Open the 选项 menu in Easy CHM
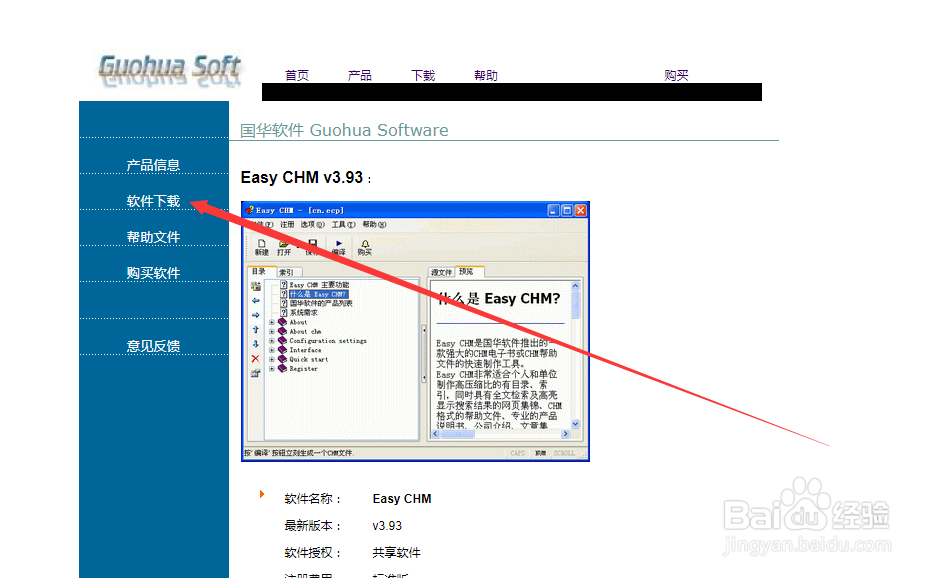The height and width of the screenshot is (578, 943). [313, 224]
